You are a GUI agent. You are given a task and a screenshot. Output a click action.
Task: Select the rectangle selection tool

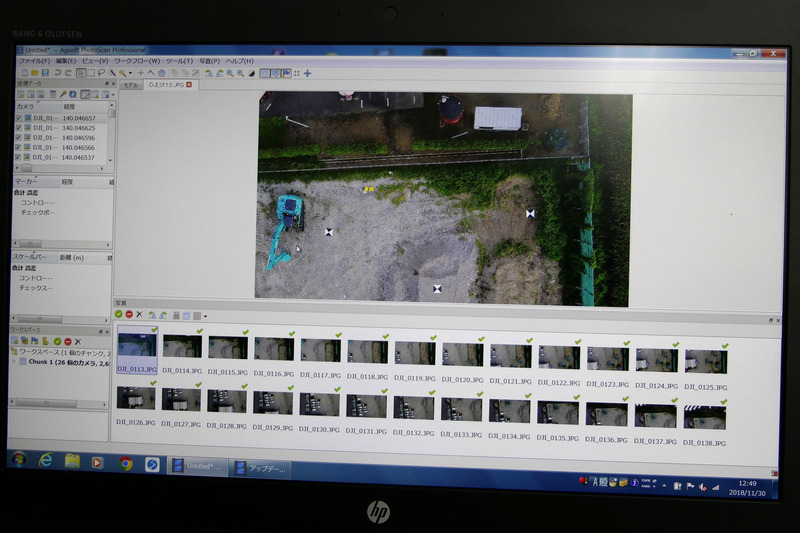pos(91,73)
